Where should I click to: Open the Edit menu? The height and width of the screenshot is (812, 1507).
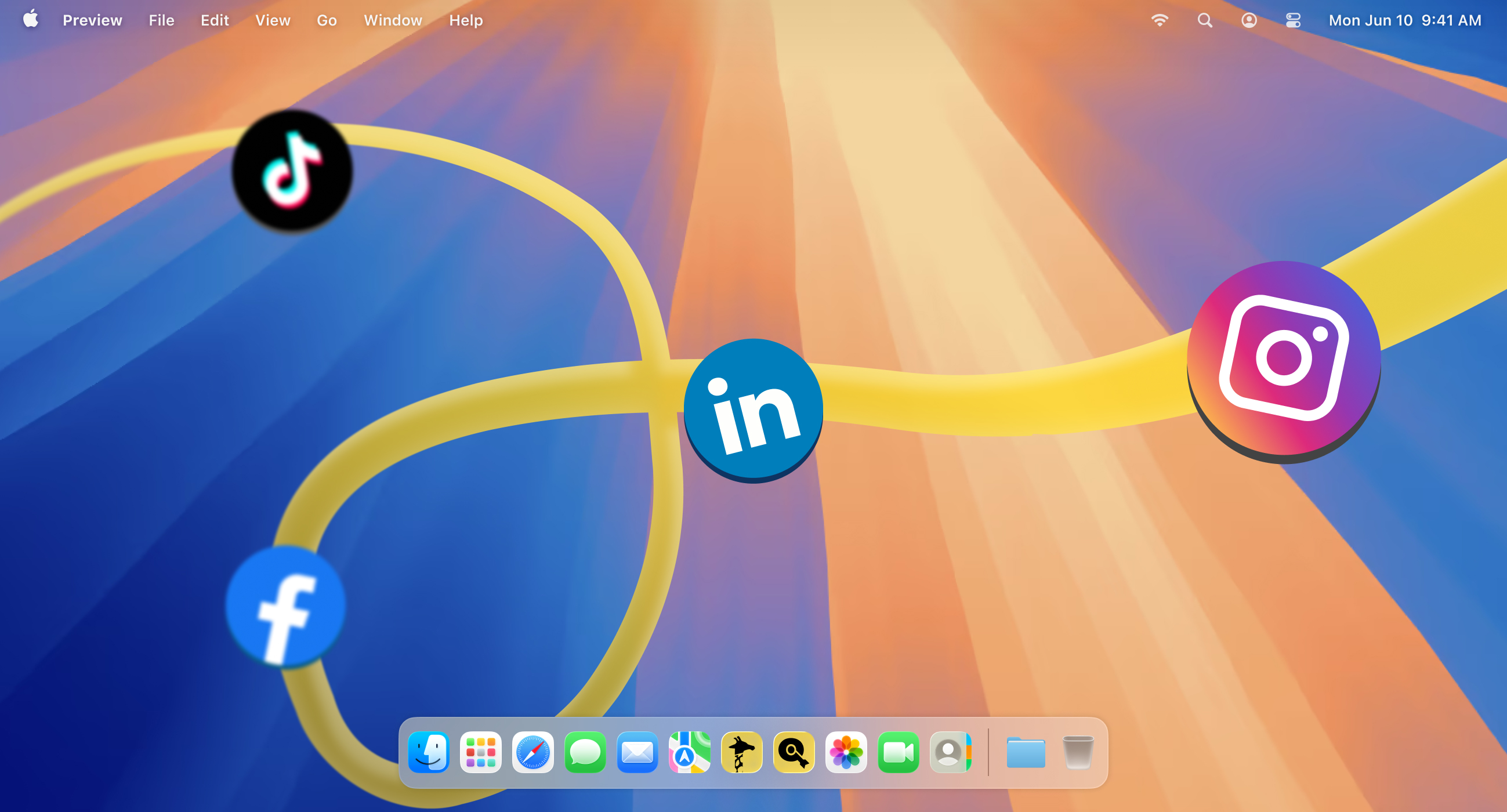[215, 20]
